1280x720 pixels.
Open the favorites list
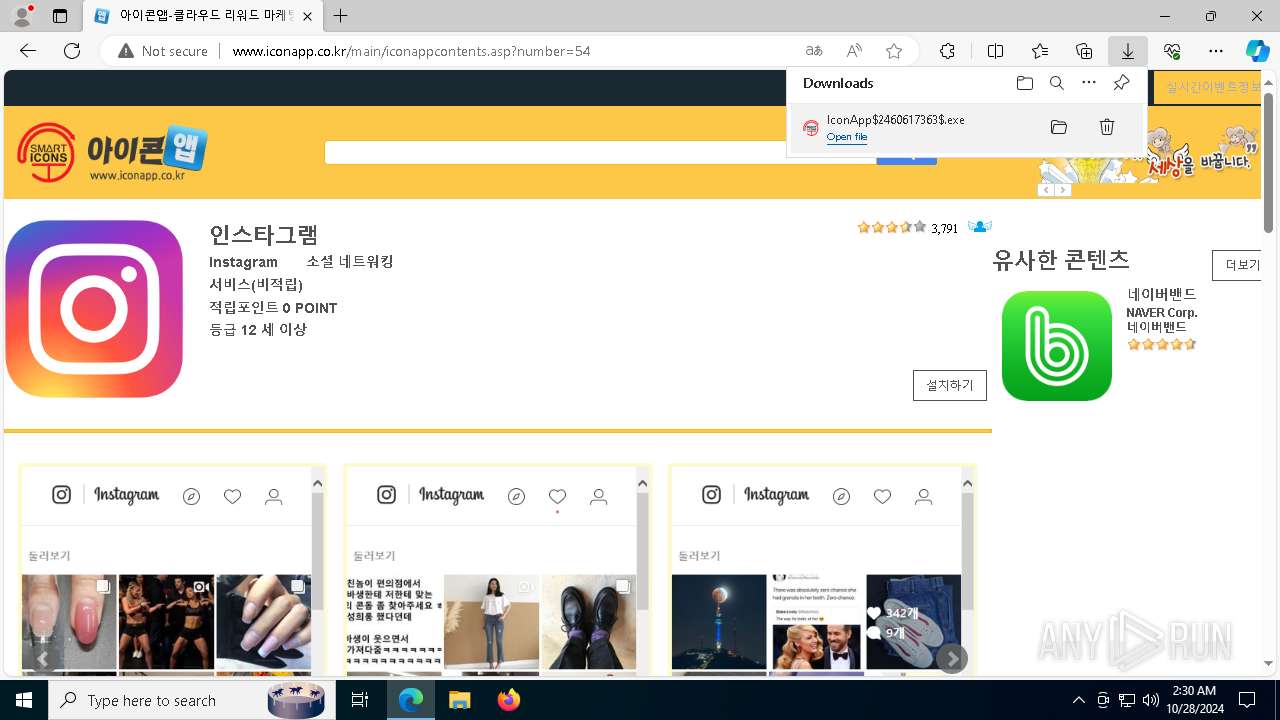point(1040,51)
